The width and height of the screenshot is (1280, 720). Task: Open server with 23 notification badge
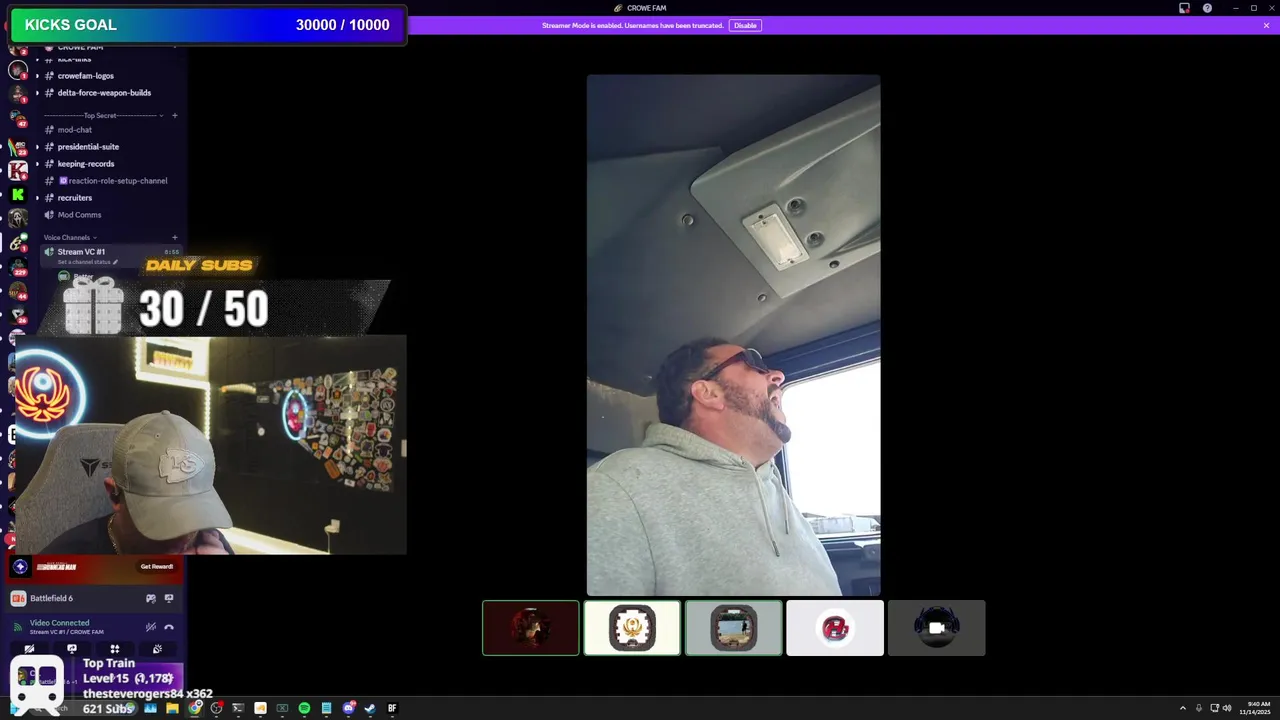18,146
